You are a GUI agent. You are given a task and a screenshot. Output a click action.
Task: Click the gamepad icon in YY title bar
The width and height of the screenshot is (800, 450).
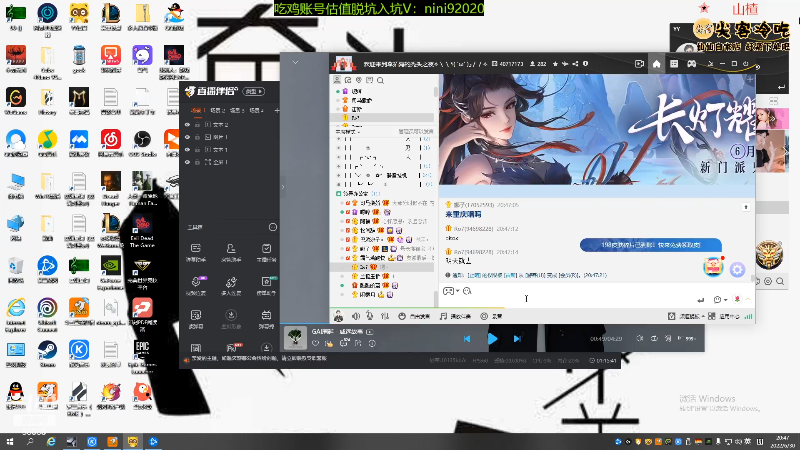pos(691,64)
